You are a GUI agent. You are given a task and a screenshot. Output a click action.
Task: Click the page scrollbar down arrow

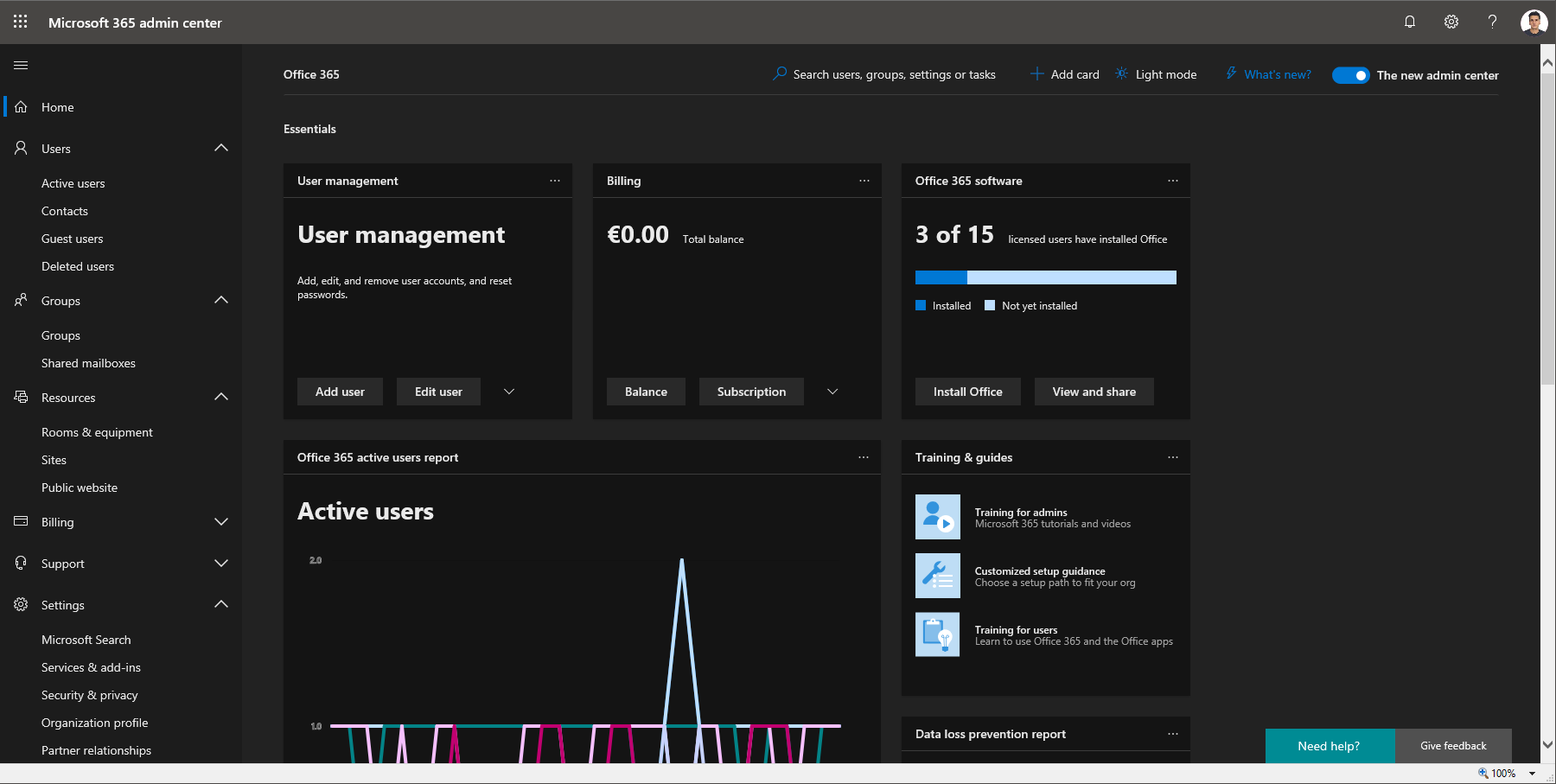coord(1548,744)
